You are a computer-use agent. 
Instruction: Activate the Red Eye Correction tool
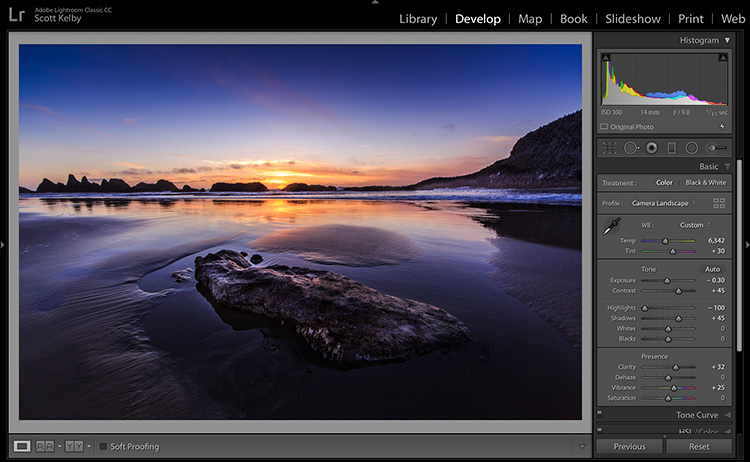[x=651, y=147]
